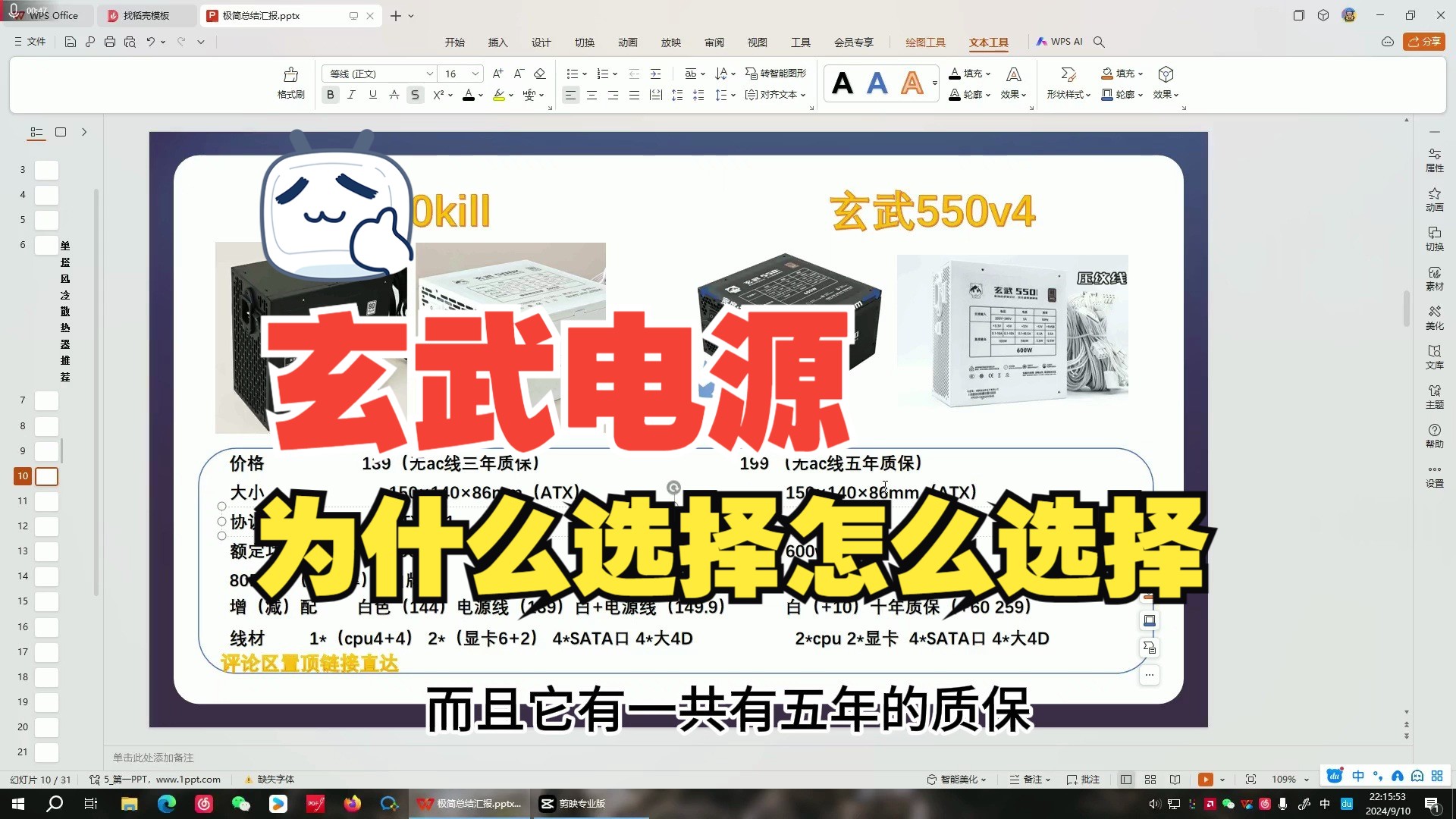Click the notes field 单击此处添加备注

(x=153, y=758)
